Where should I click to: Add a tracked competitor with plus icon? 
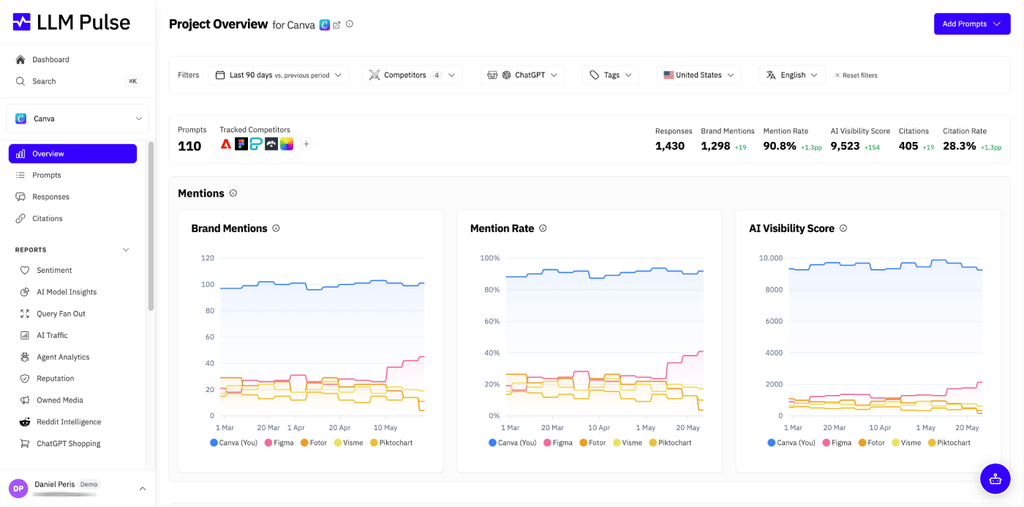point(306,144)
